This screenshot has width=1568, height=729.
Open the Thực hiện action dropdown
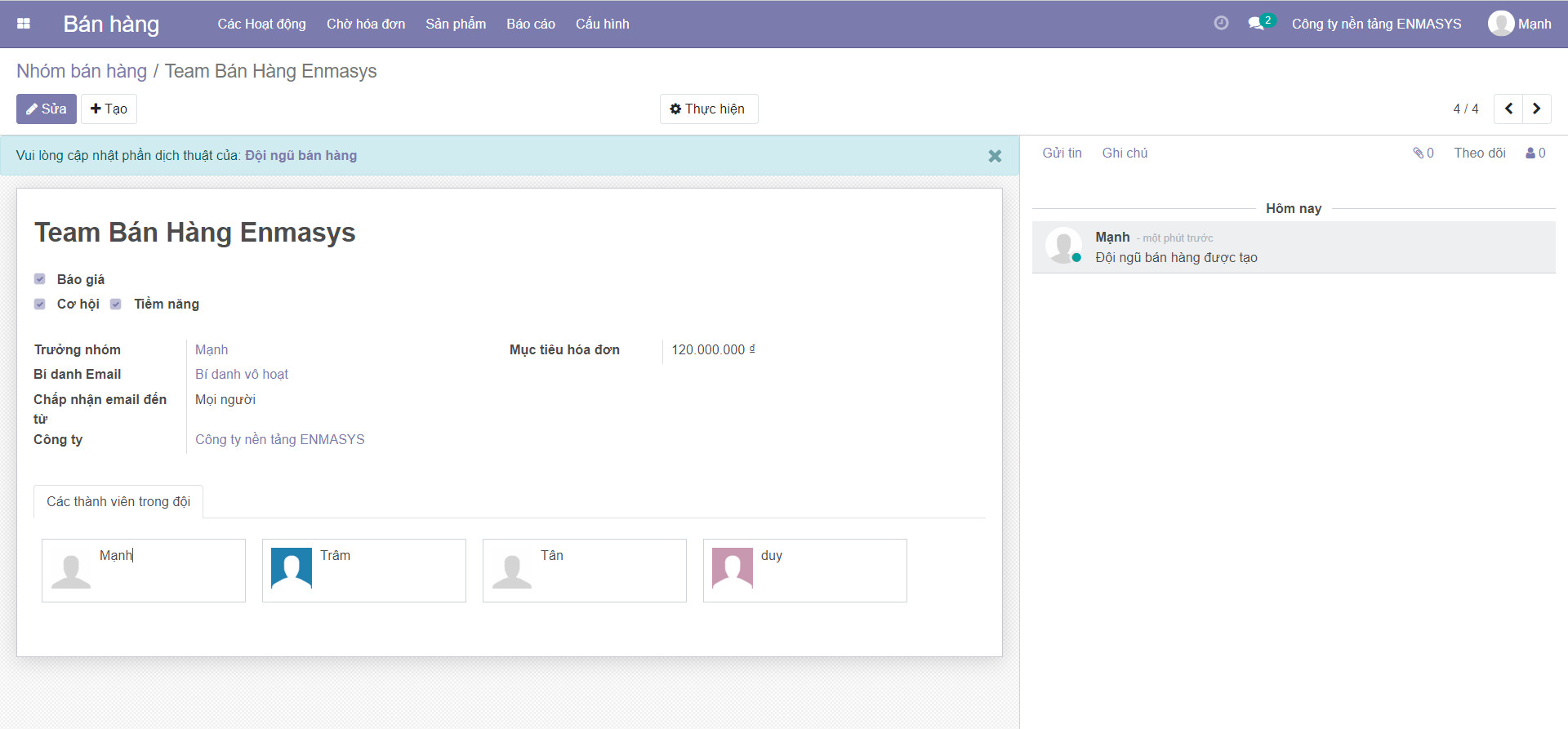[x=708, y=109]
